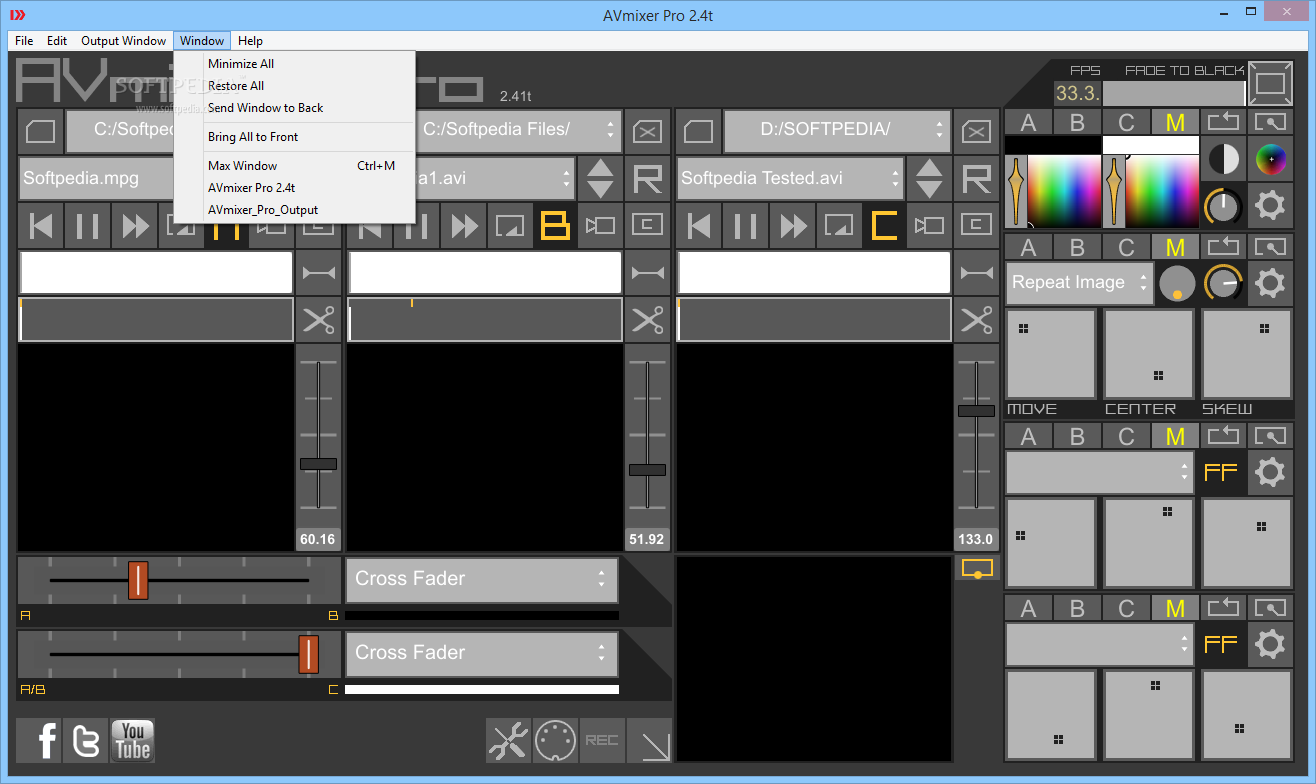Open the fourth effect panel's empty dropdown
Image resolution: width=1316 pixels, height=784 pixels.
point(1100,644)
